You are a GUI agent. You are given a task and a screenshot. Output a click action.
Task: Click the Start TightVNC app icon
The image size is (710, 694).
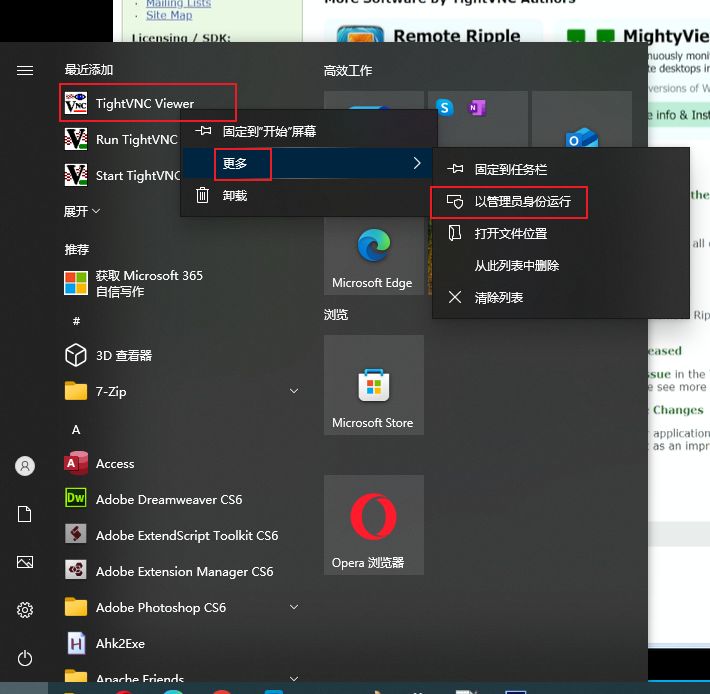(x=76, y=175)
